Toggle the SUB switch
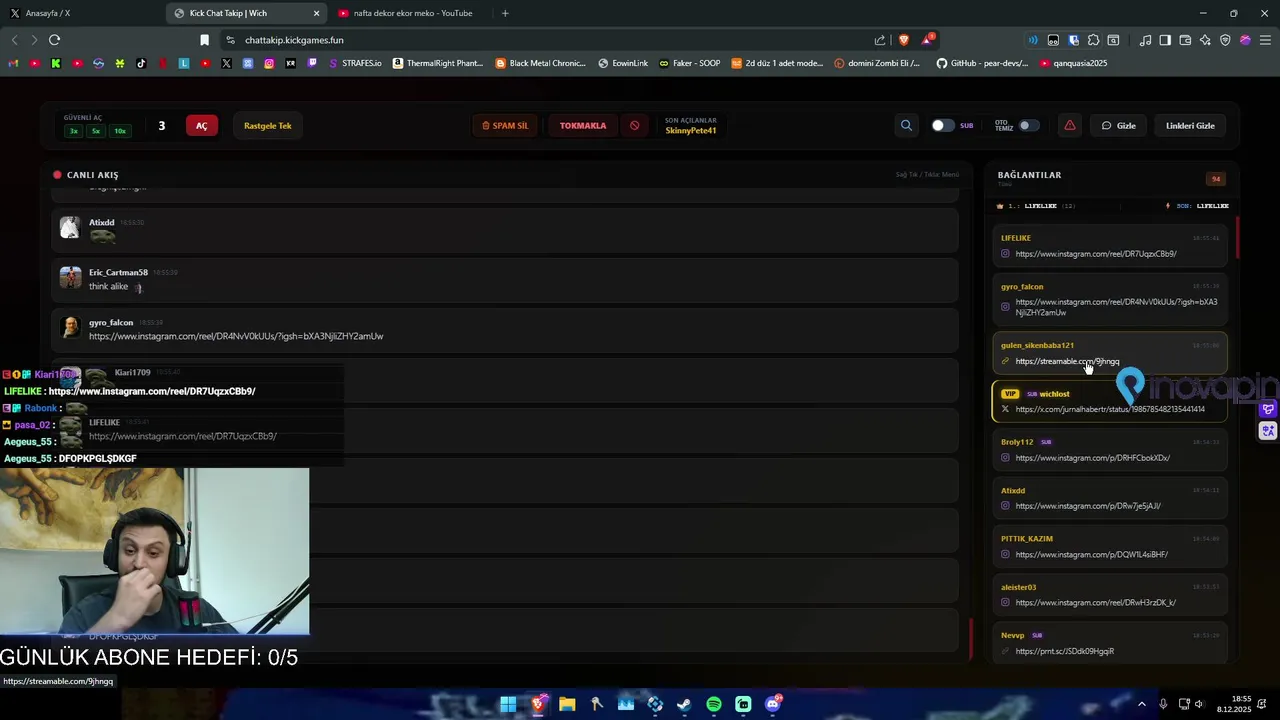This screenshot has width=1280, height=720. [x=942, y=125]
